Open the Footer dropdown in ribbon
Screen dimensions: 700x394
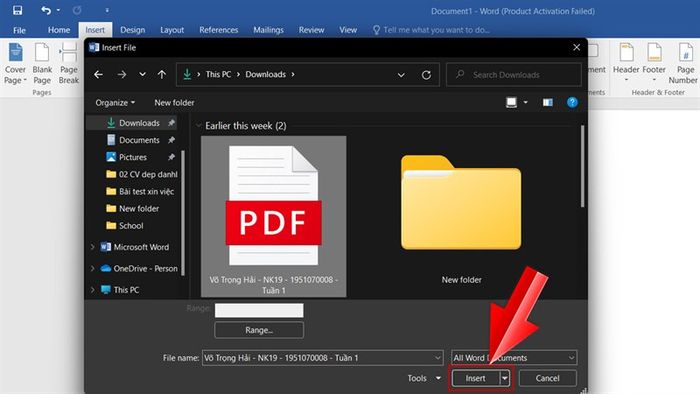point(654,62)
